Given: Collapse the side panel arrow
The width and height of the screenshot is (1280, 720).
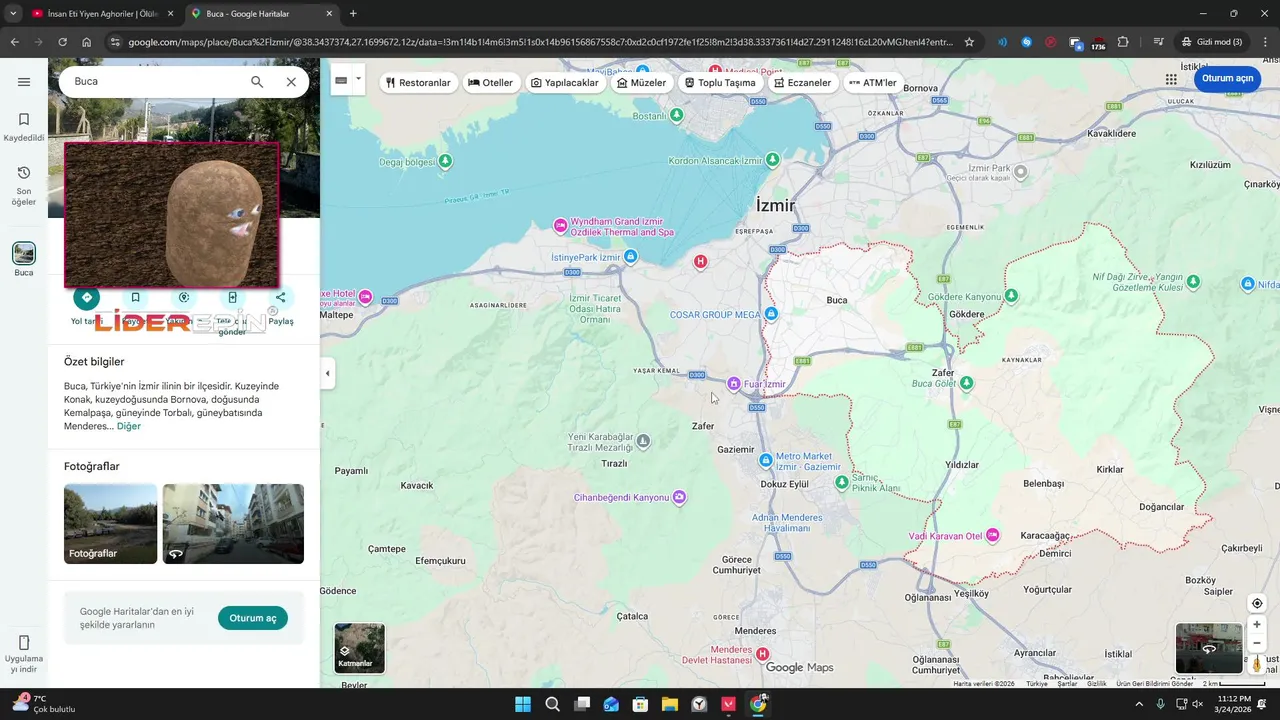Looking at the screenshot, I should tap(327, 374).
